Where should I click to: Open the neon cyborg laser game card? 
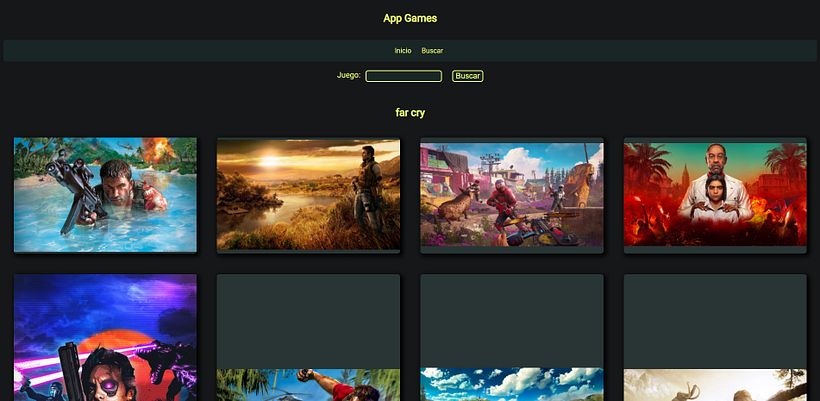pyautogui.click(x=105, y=337)
